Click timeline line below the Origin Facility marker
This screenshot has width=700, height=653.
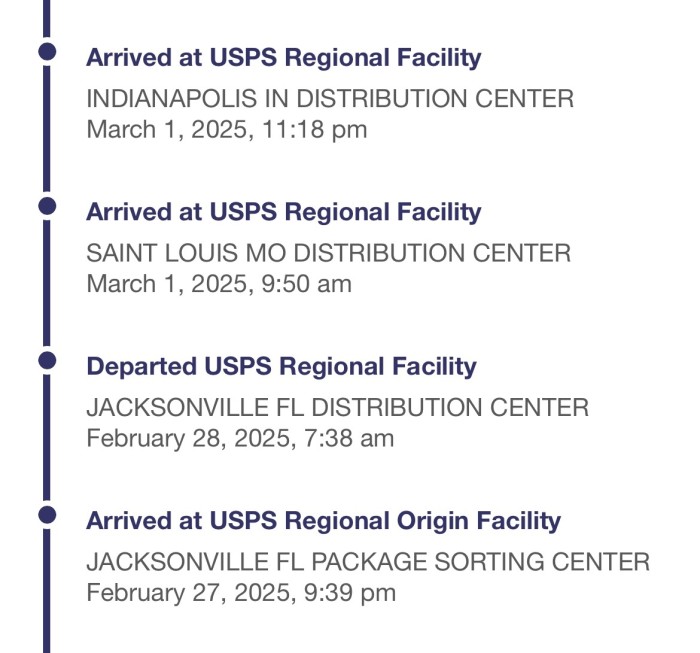point(47,591)
